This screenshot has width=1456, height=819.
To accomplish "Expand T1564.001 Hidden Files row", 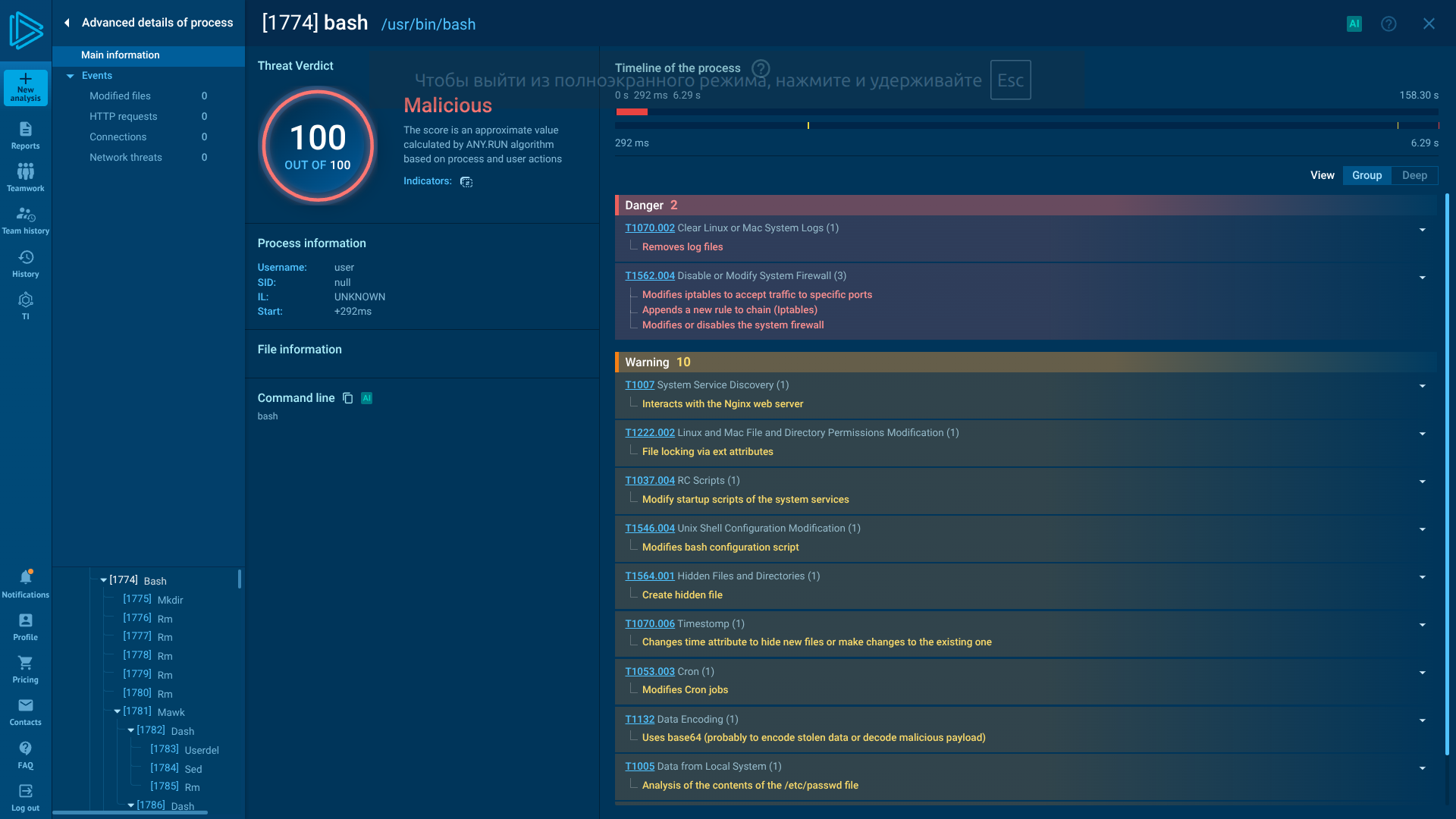I will 1422,577.
